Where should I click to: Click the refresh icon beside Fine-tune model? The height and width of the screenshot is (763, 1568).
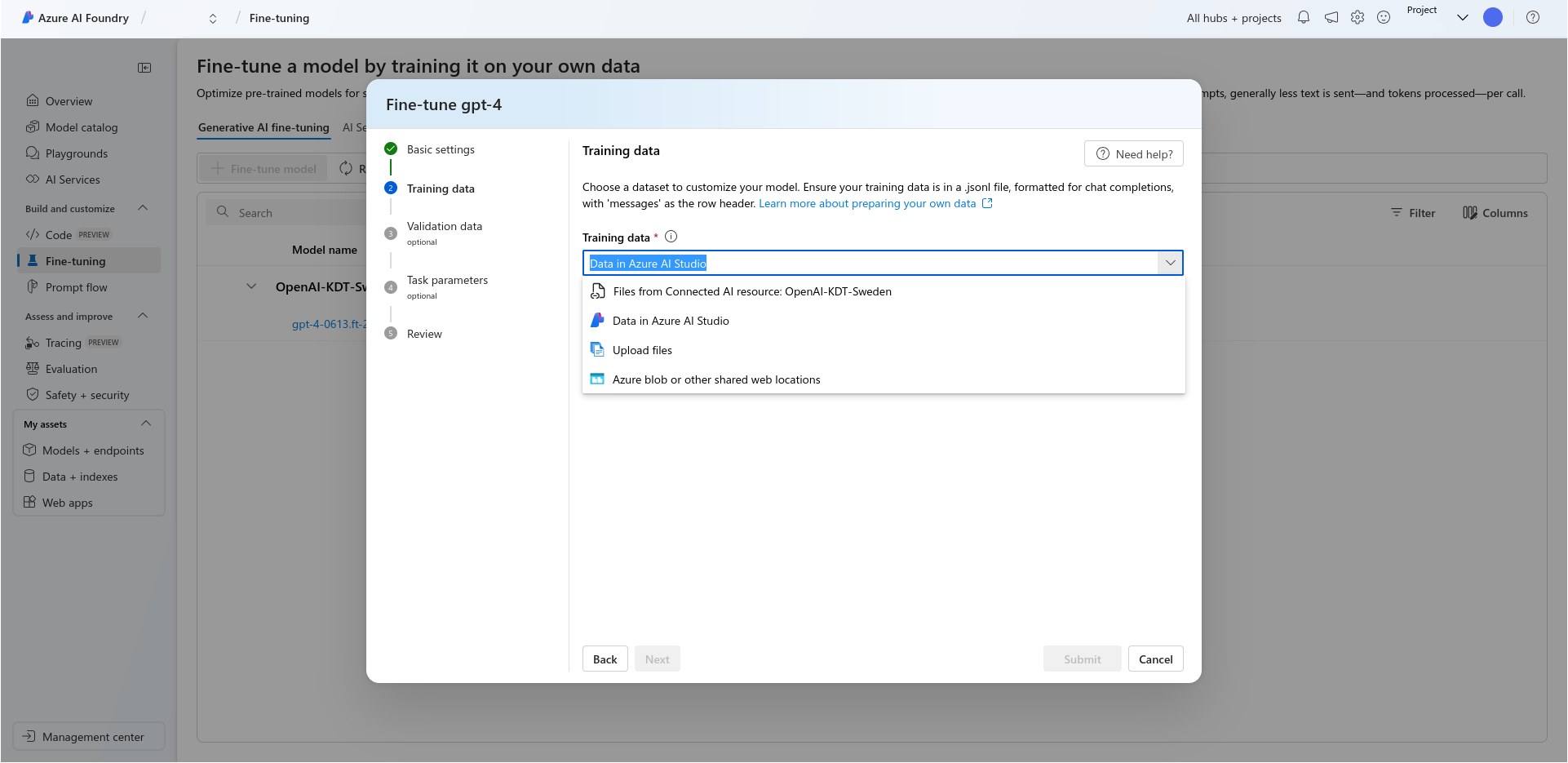point(346,168)
